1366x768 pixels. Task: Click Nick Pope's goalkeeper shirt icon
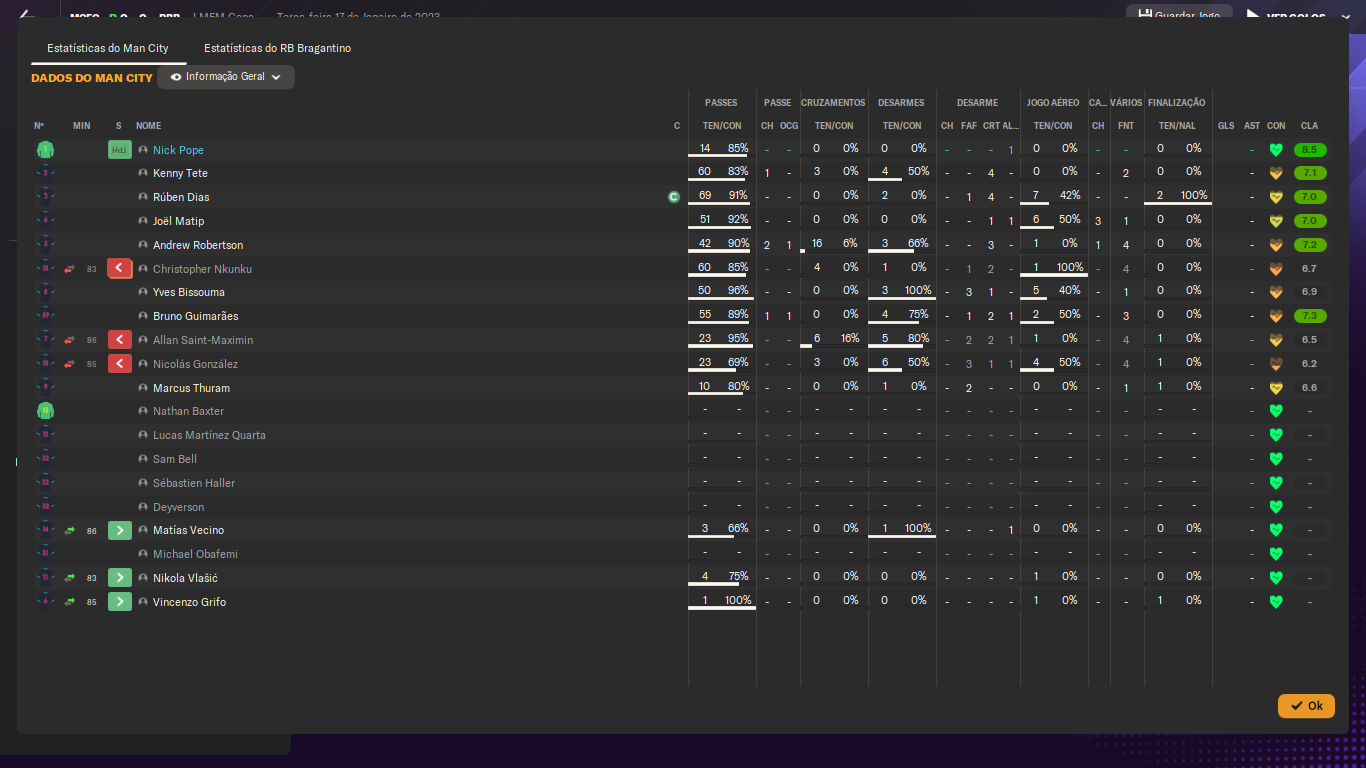click(x=45, y=150)
